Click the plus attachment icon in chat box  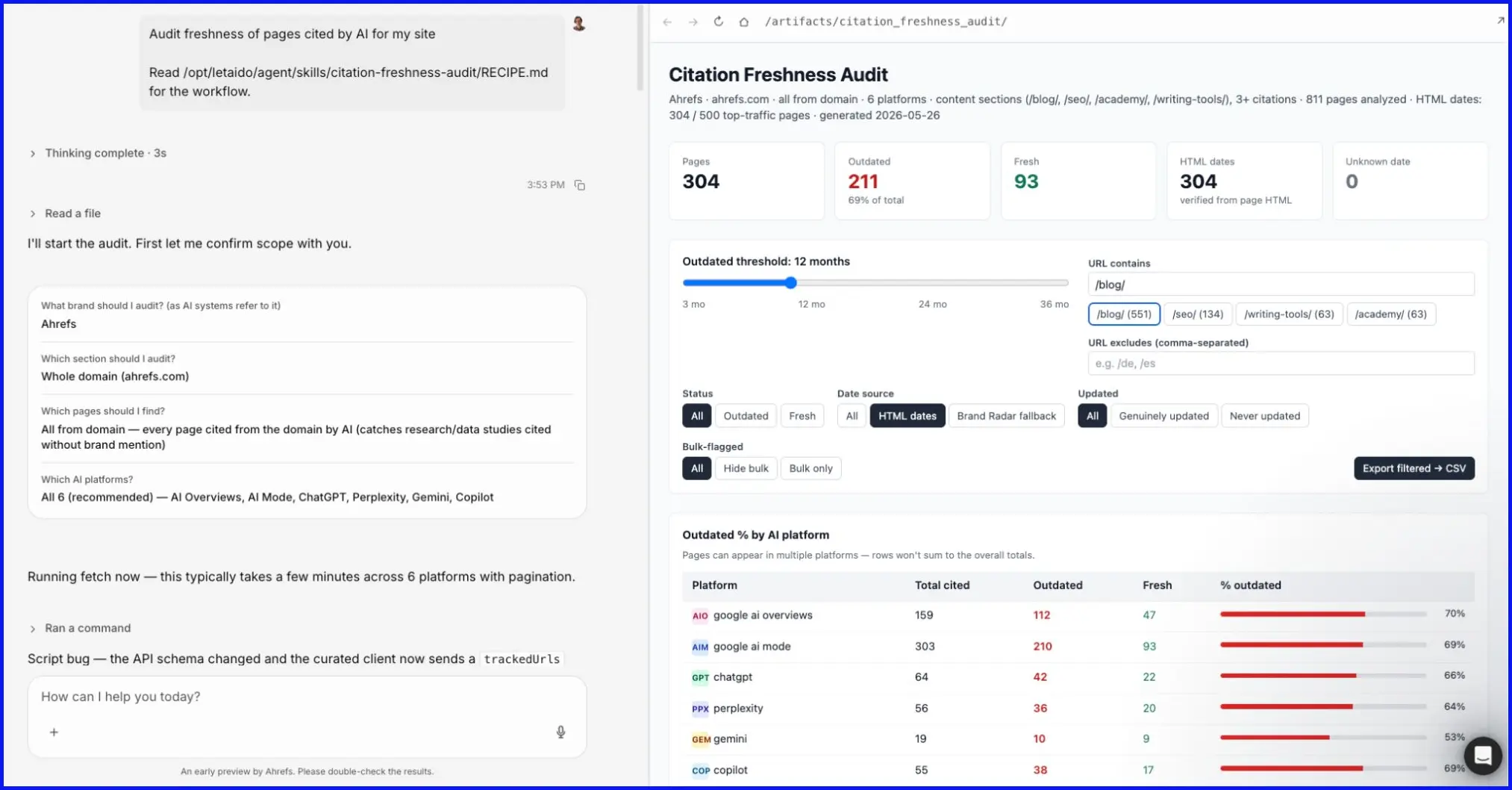(54, 733)
